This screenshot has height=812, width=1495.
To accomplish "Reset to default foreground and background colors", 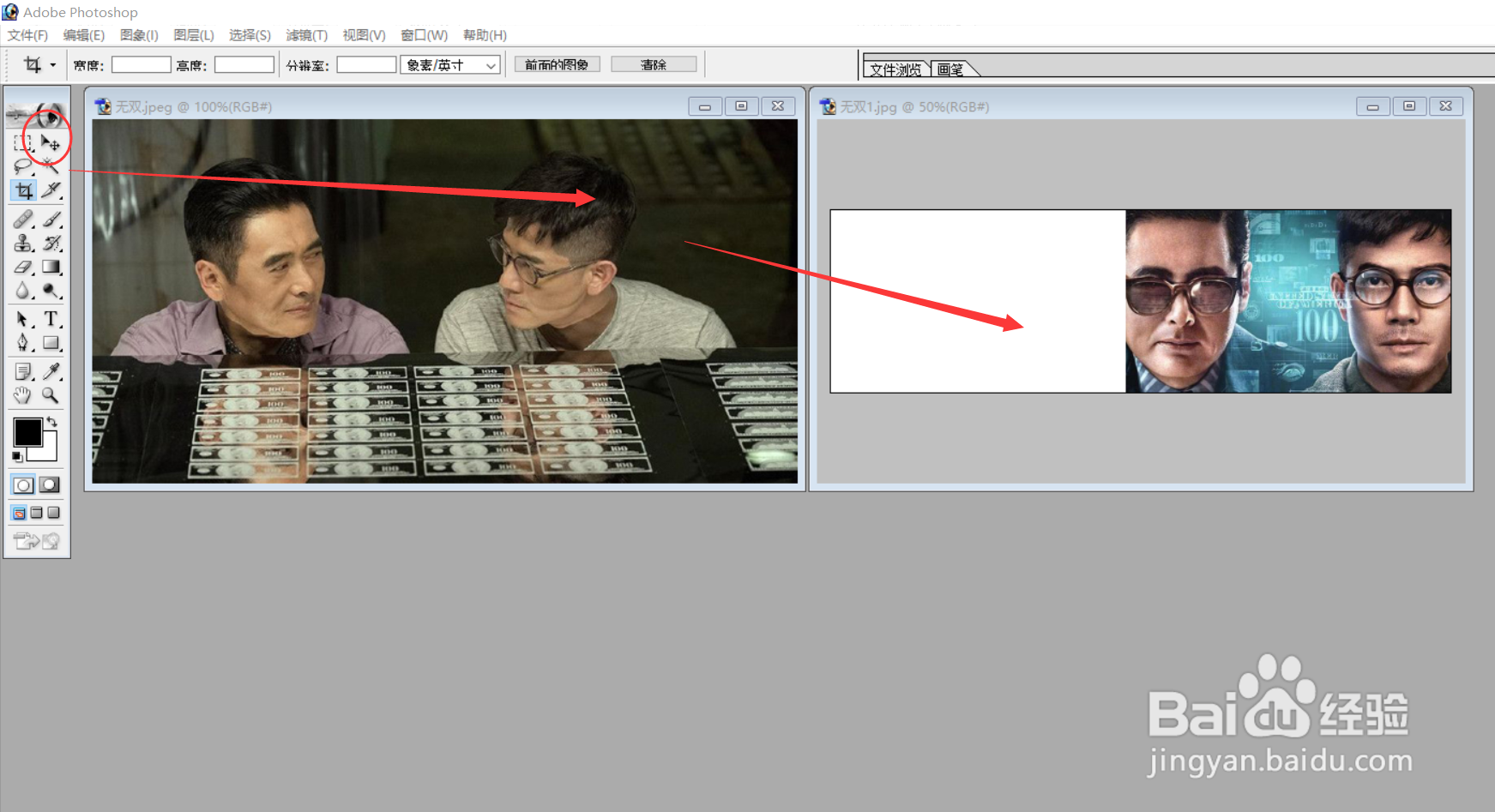I will (x=17, y=457).
